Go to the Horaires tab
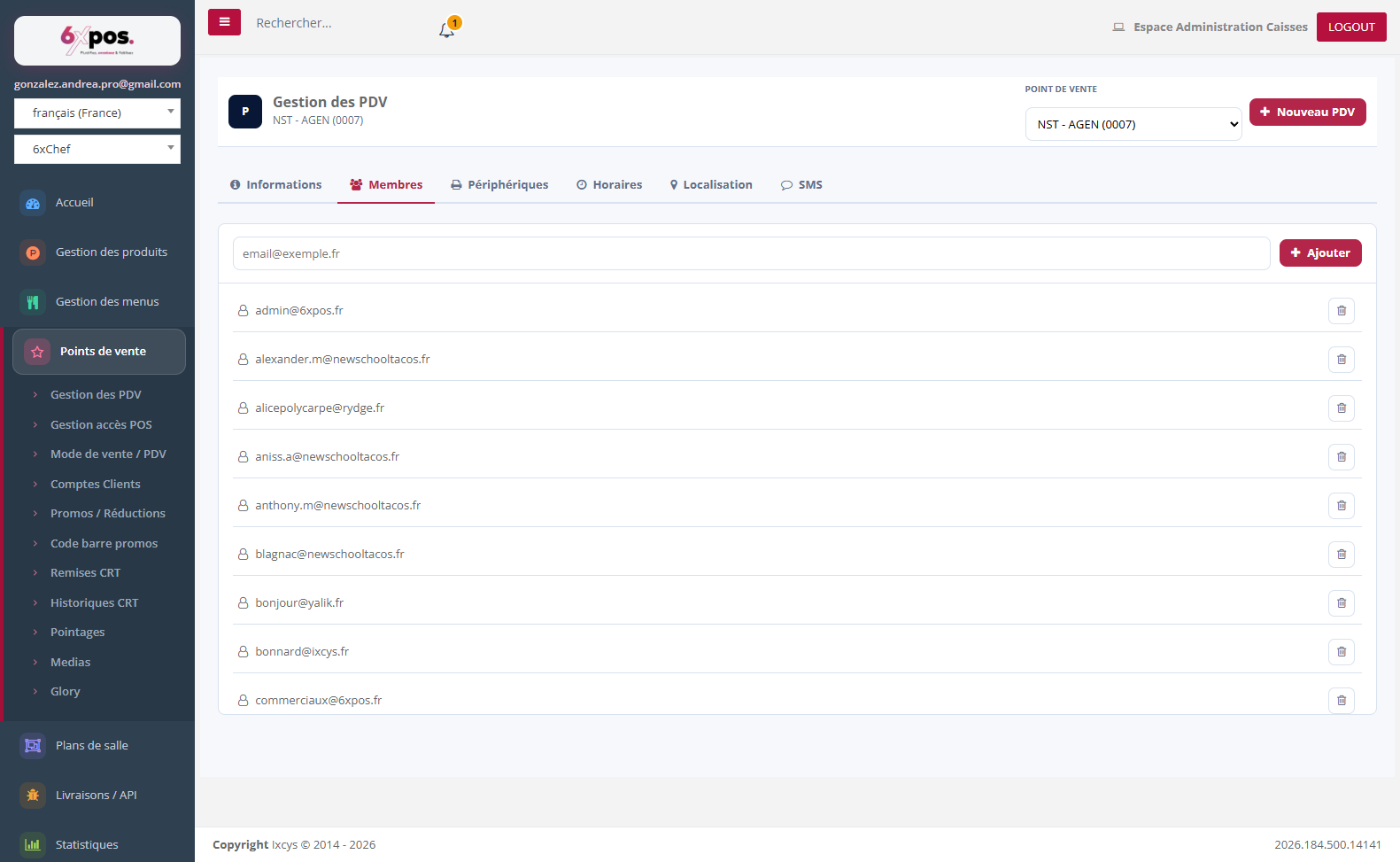 [x=609, y=185]
